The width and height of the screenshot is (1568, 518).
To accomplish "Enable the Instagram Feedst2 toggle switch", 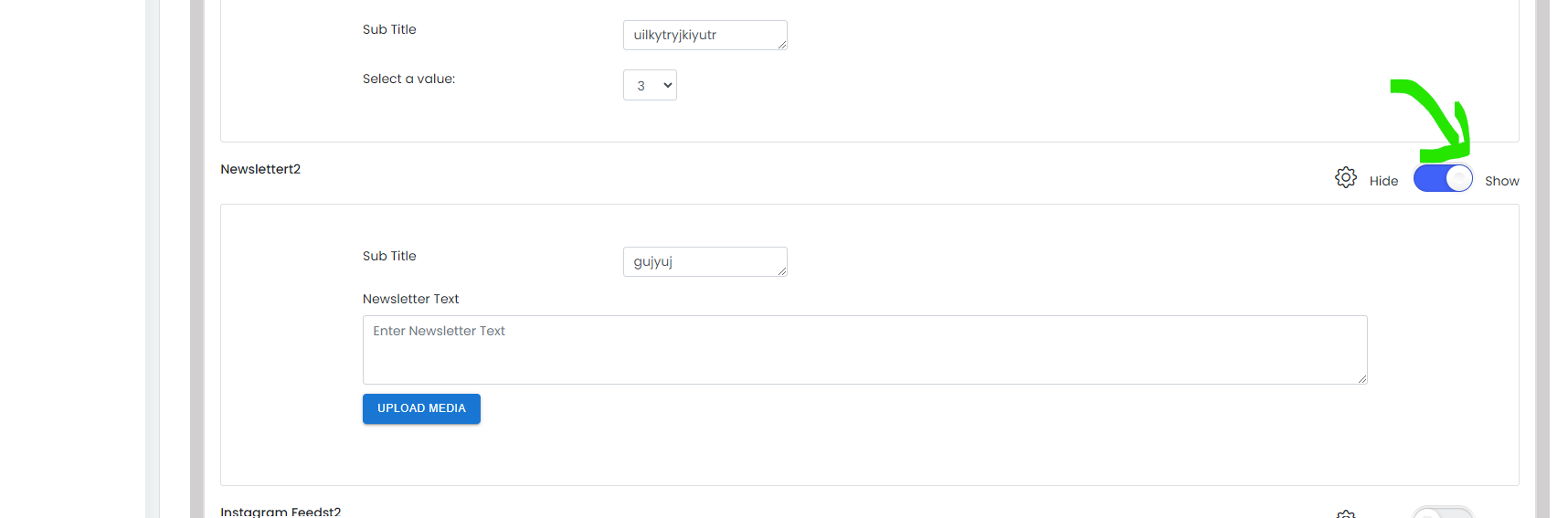I will [x=1443, y=513].
